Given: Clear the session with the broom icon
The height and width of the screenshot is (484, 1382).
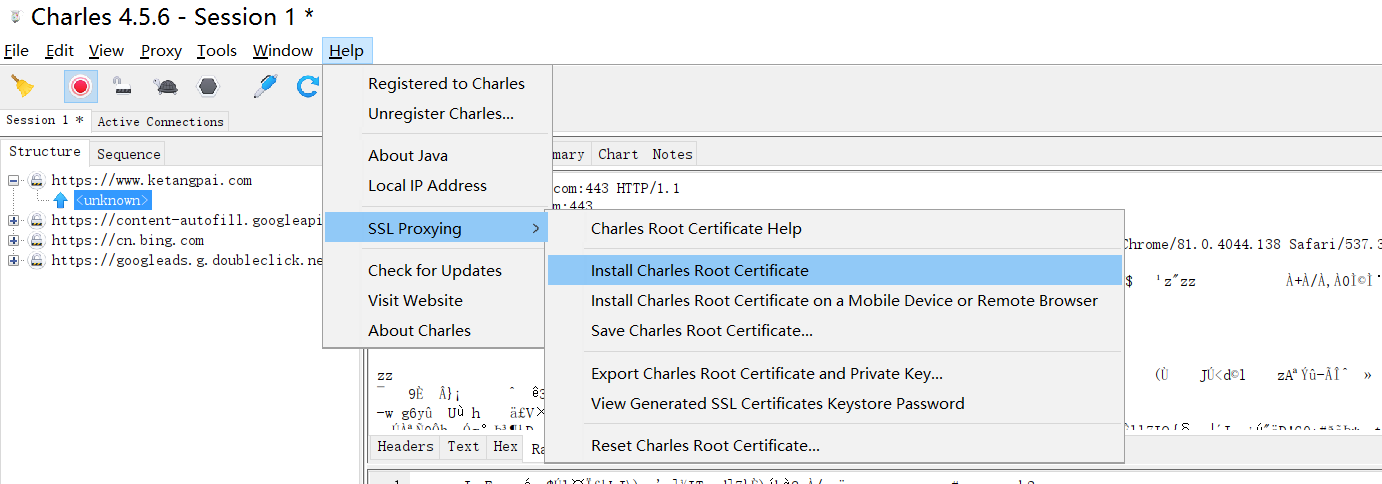Looking at the screenshot, I should coord(22,87).
